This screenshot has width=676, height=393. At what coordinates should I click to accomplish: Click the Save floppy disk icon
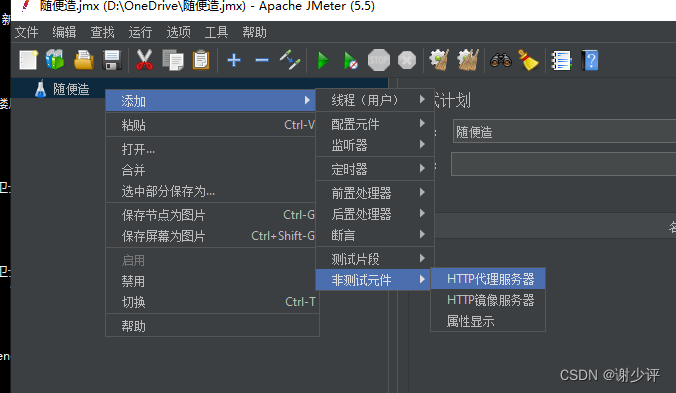[x=112, y=60]
